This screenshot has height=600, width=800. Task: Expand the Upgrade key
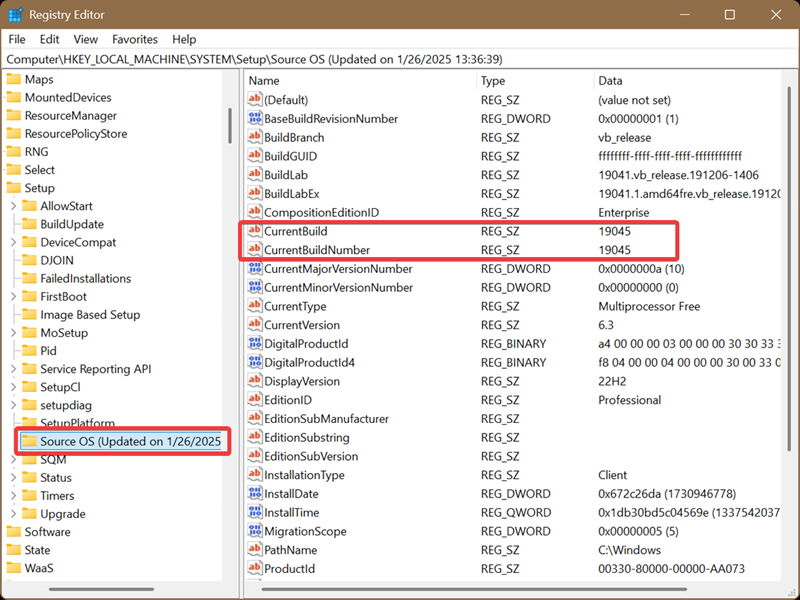pyautogui.click(x=14, y=514)
